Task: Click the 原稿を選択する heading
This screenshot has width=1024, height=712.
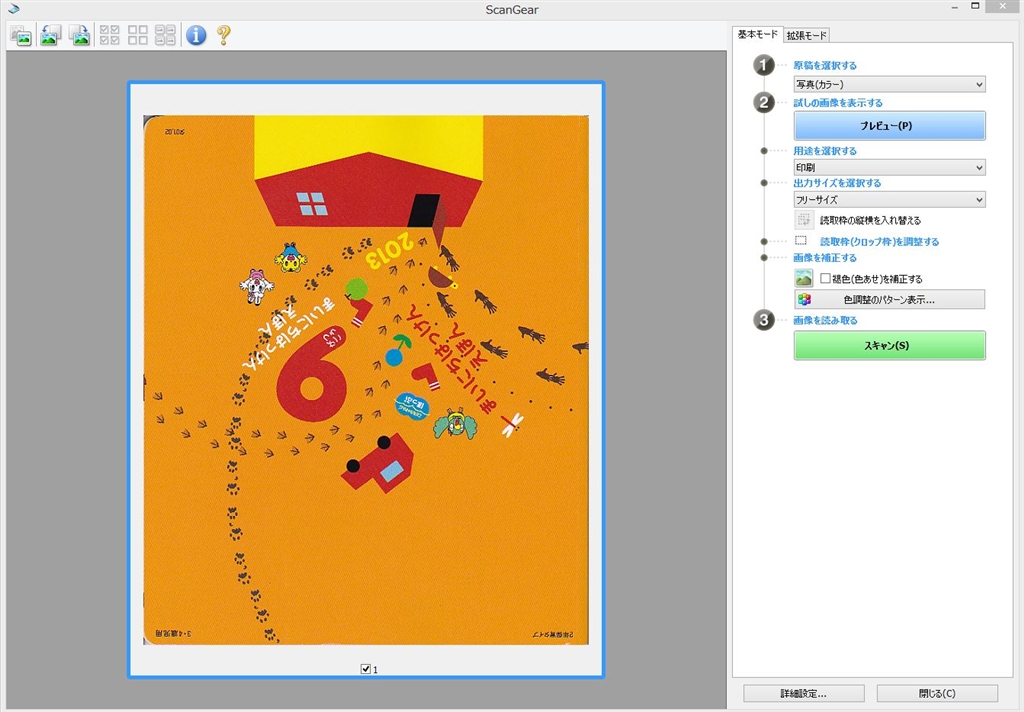Action: [825, 65]
